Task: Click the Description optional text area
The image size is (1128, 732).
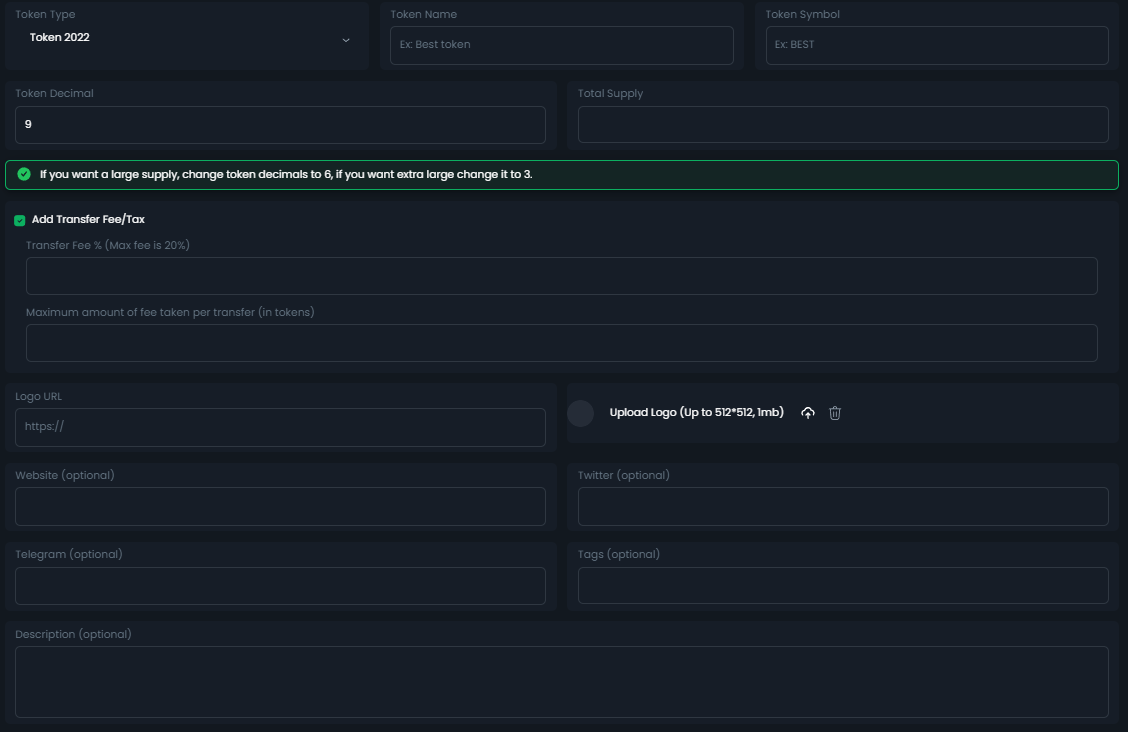Action: pyautogui.click(x=561, y=681)
